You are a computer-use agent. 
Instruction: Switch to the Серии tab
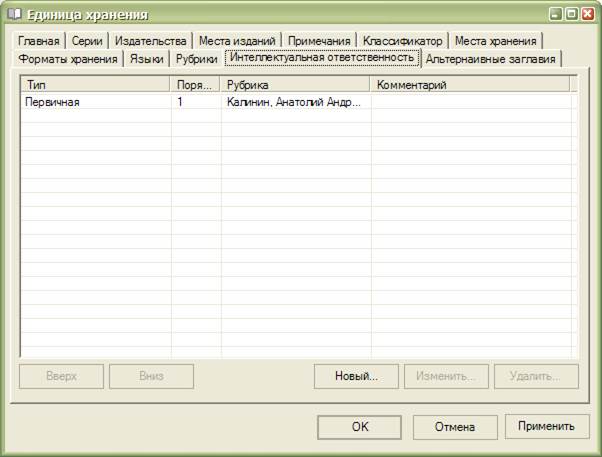86,41
